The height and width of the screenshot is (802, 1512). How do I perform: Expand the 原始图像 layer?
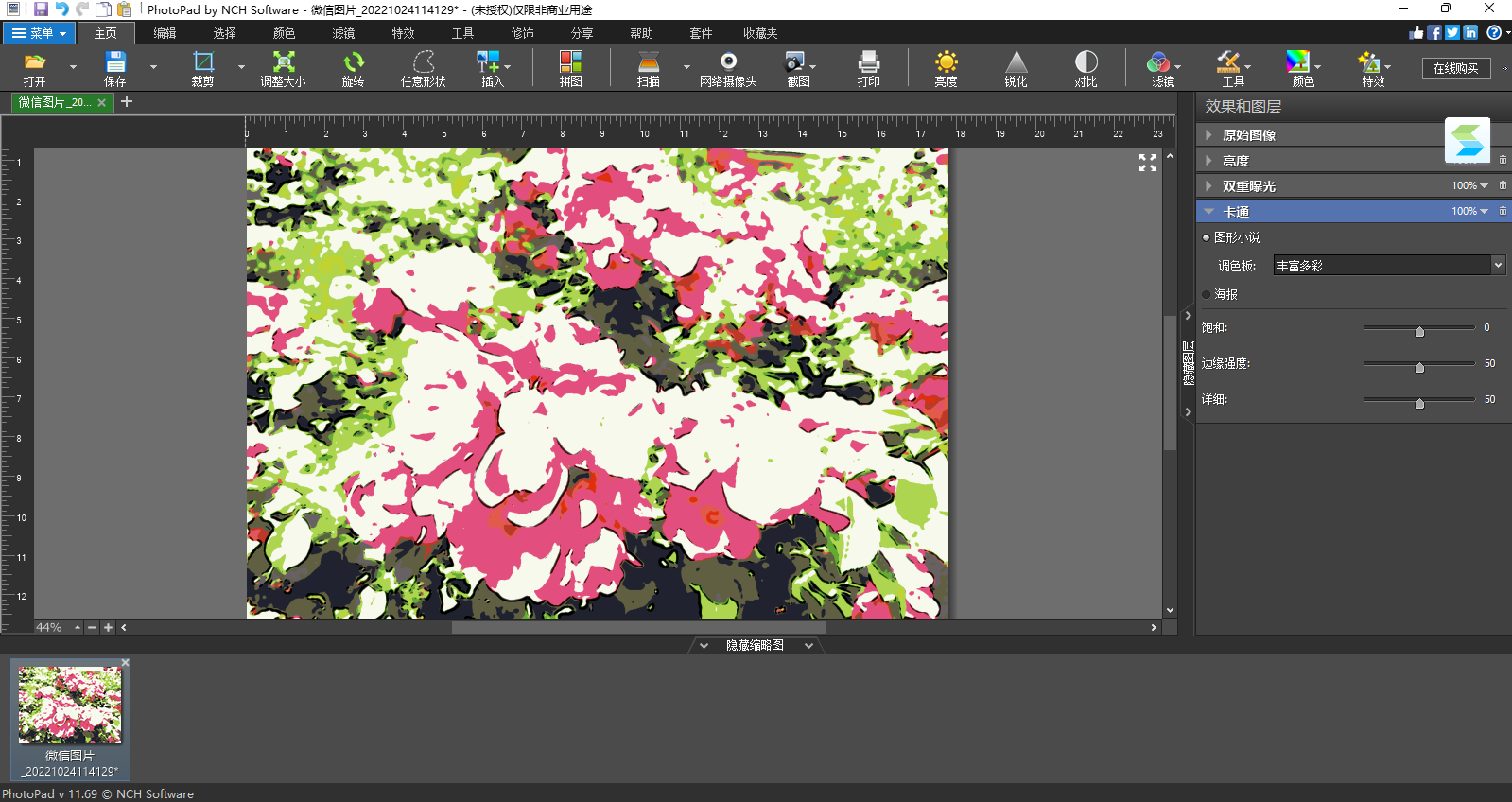click(1208, 135)
